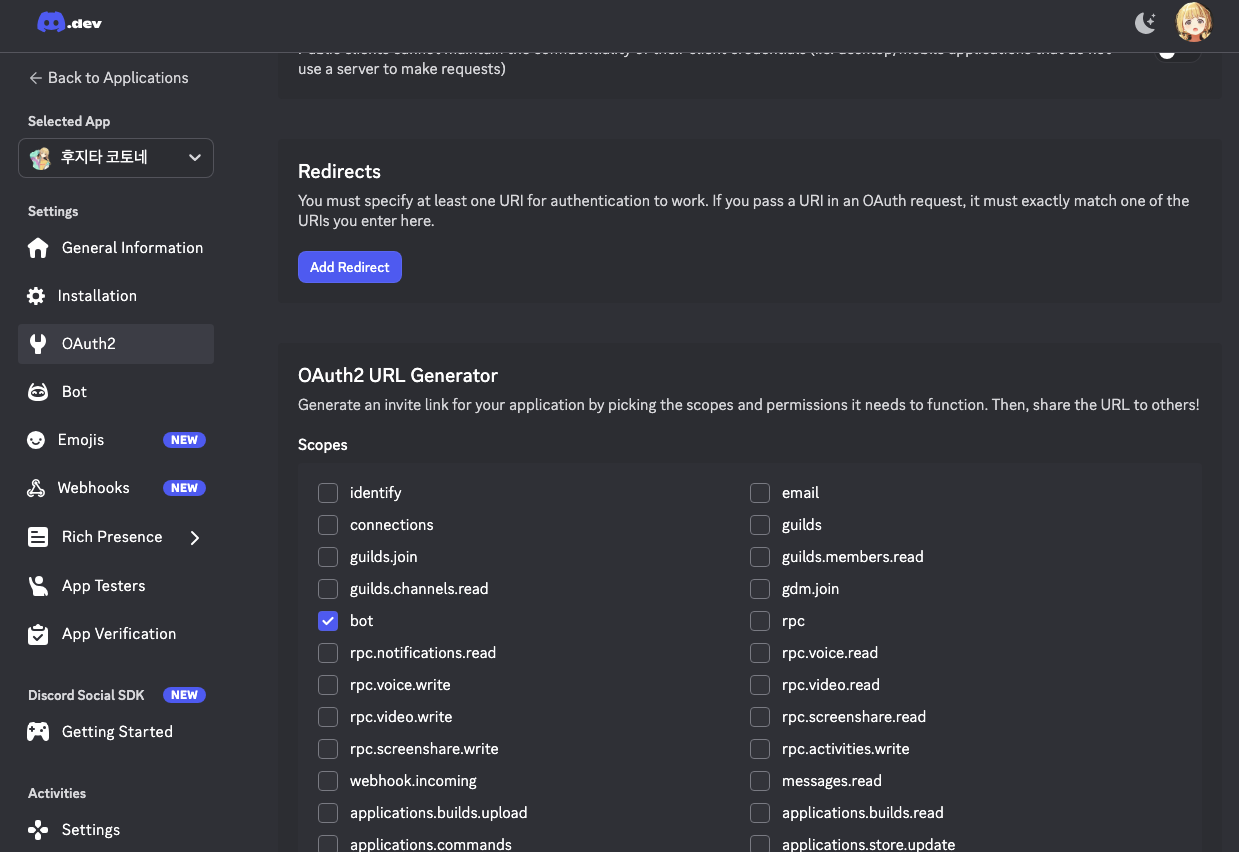Tick the guilds scope checkbox
The height and width of the screenshot is (852, 1239).
click(x=760, y=525)
